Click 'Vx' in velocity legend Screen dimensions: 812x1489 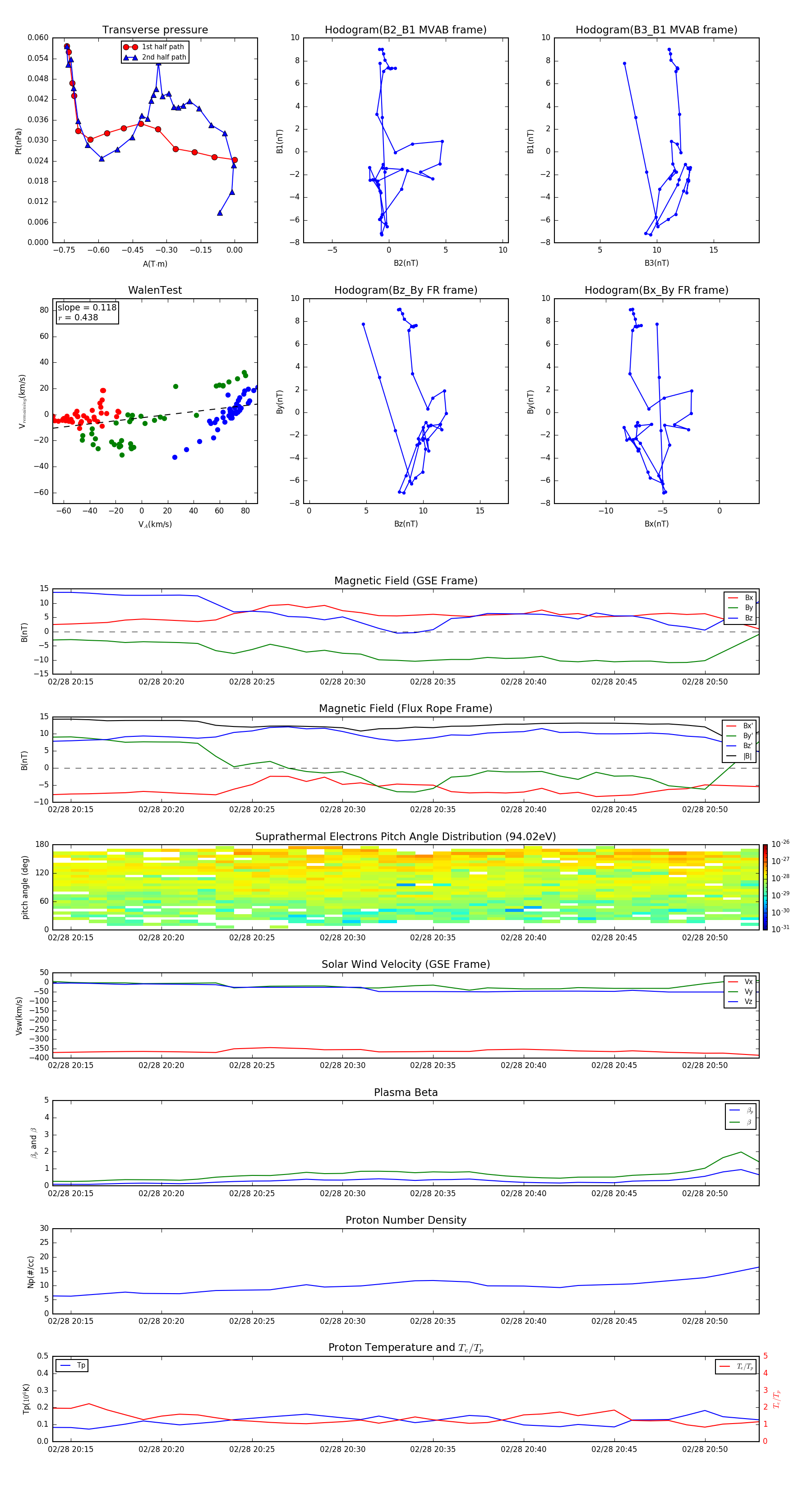tap(741, 981)
